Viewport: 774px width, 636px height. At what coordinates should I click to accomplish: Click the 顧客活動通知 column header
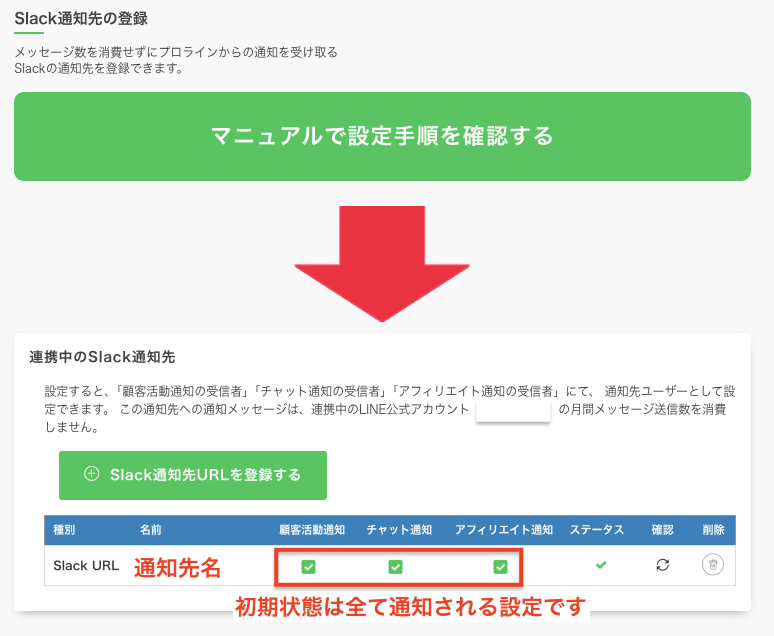(312, 530)
